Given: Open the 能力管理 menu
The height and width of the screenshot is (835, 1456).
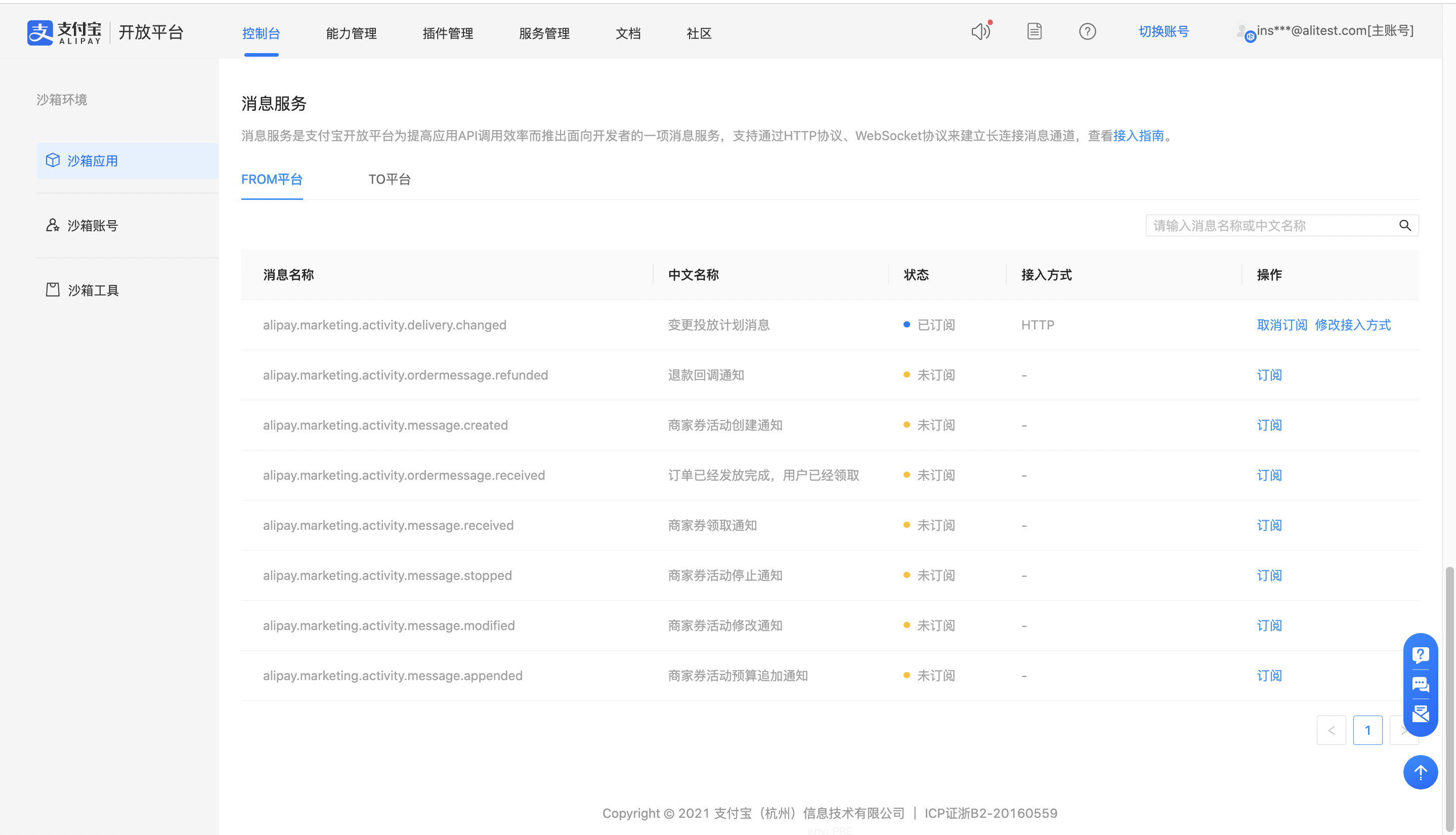Looking at the screenshot, I should 351,33.
